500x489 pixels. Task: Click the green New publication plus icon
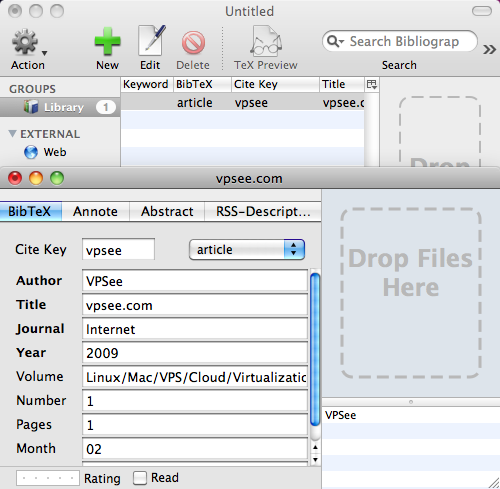[x=107, y=42]
